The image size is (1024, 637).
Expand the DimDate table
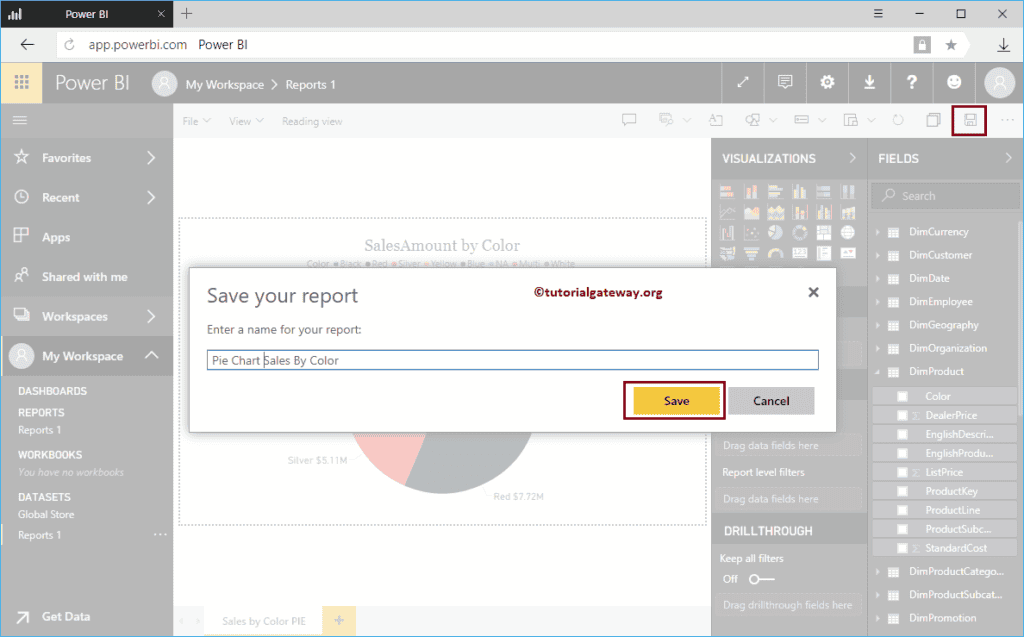(878, 278)
